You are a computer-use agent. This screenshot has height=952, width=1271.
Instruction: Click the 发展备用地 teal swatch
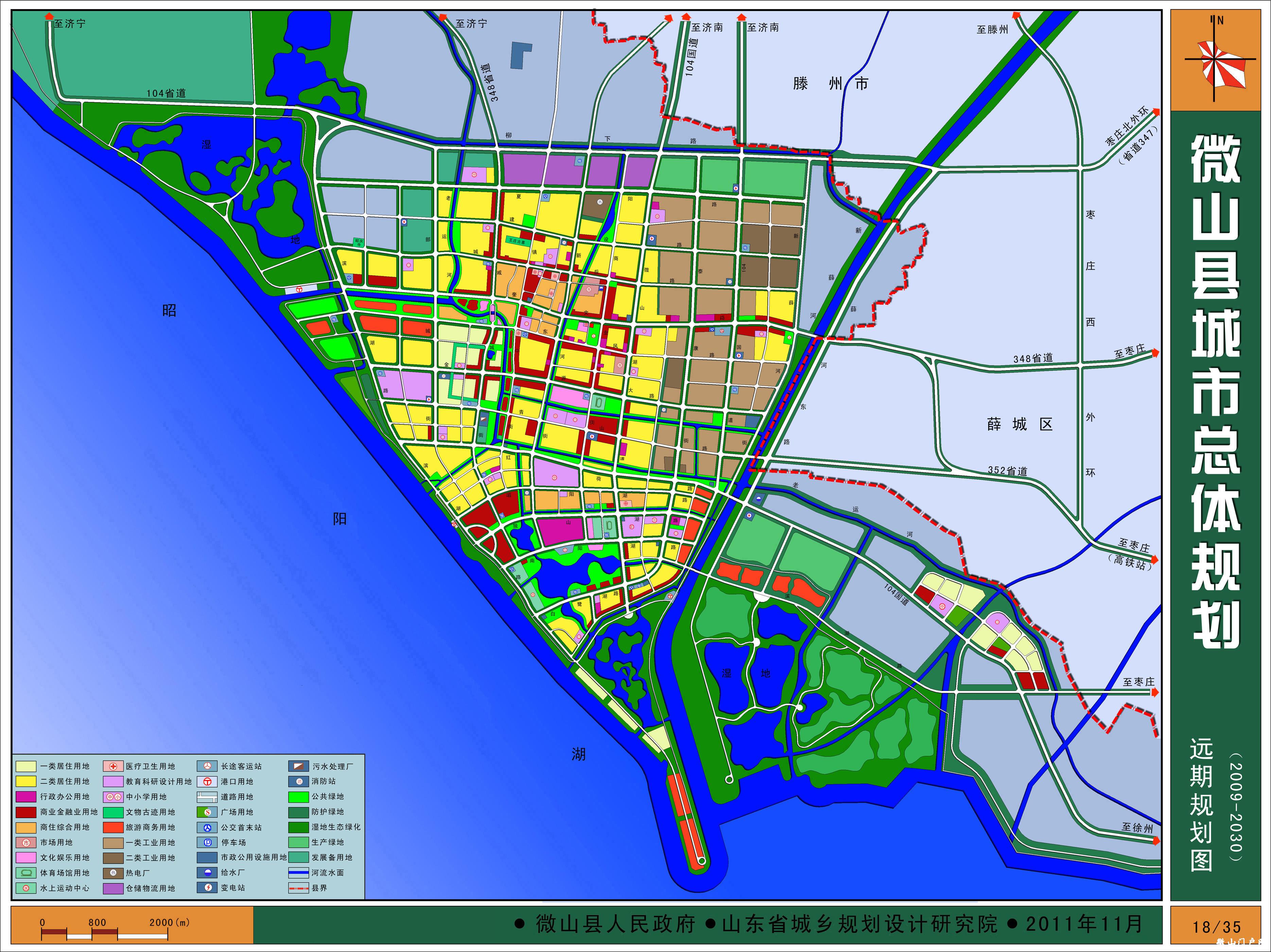click(x=298, y=857)
